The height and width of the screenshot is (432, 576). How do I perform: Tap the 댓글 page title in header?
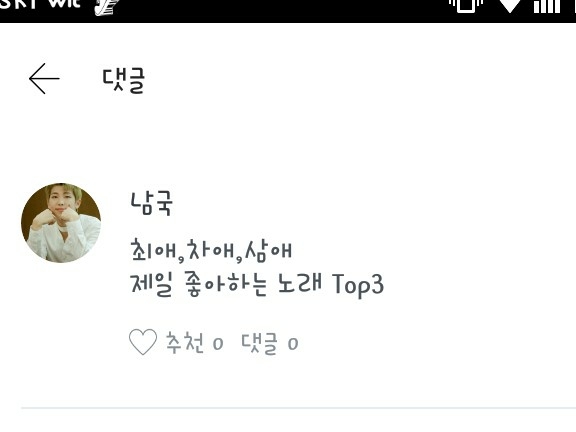[x=124, y=80]
